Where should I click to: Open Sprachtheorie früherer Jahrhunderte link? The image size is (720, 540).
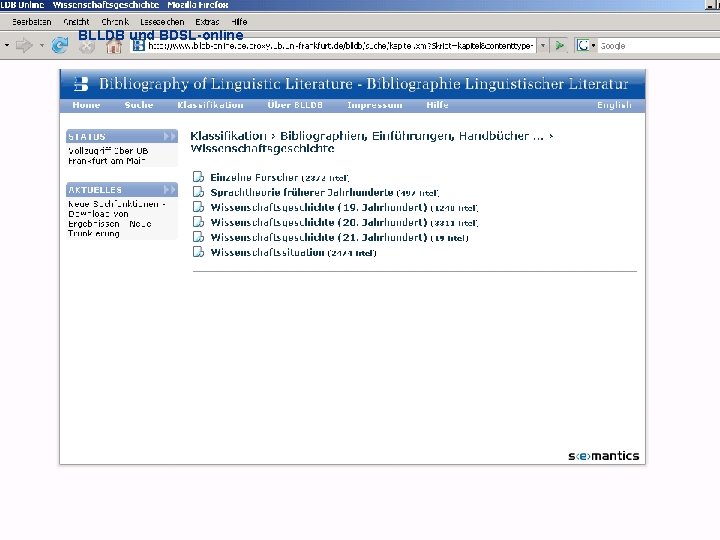tap(302, 192)
